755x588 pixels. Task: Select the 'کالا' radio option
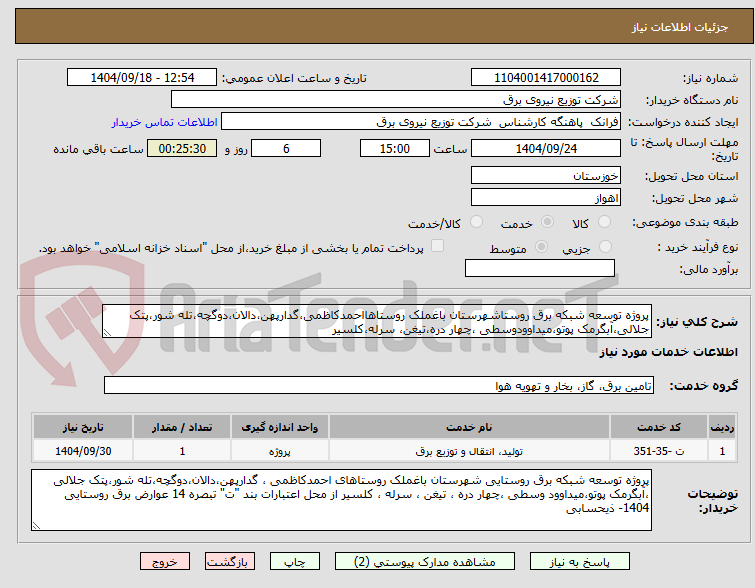click(604, 222)
